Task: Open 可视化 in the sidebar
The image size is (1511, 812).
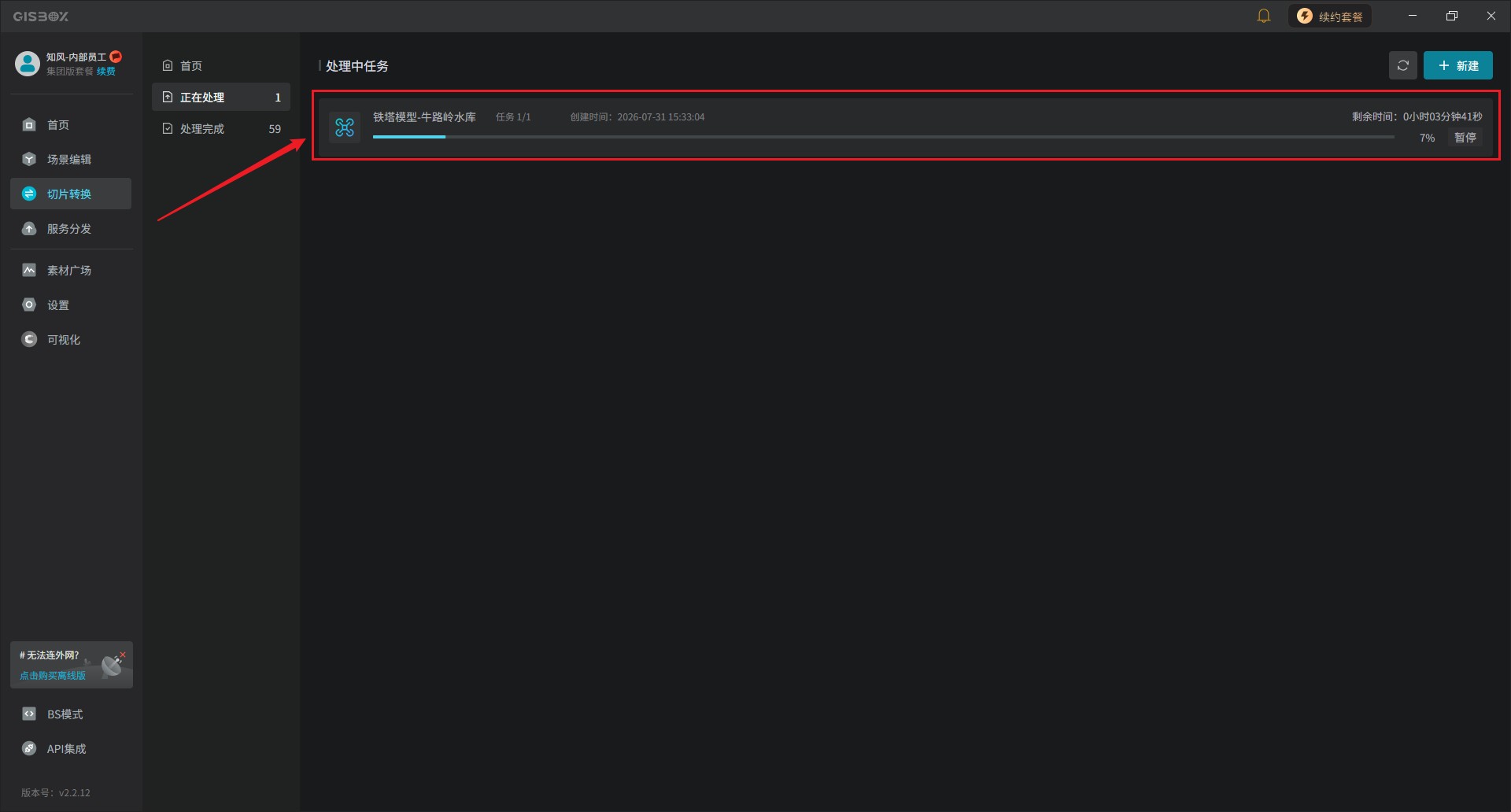Action: 71,339
